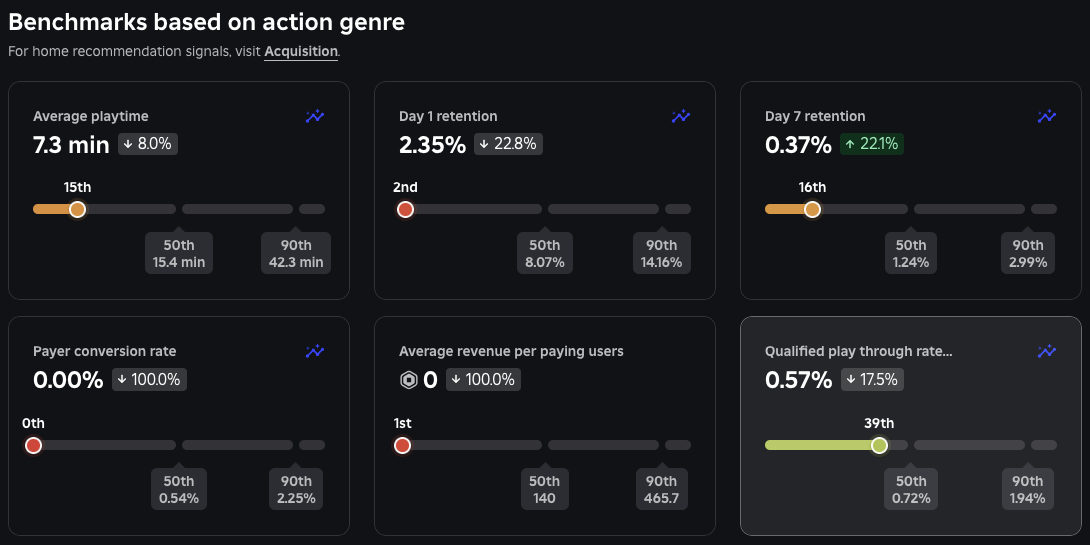Click the Average playtime 15th percentile marker

pos(77,209)
